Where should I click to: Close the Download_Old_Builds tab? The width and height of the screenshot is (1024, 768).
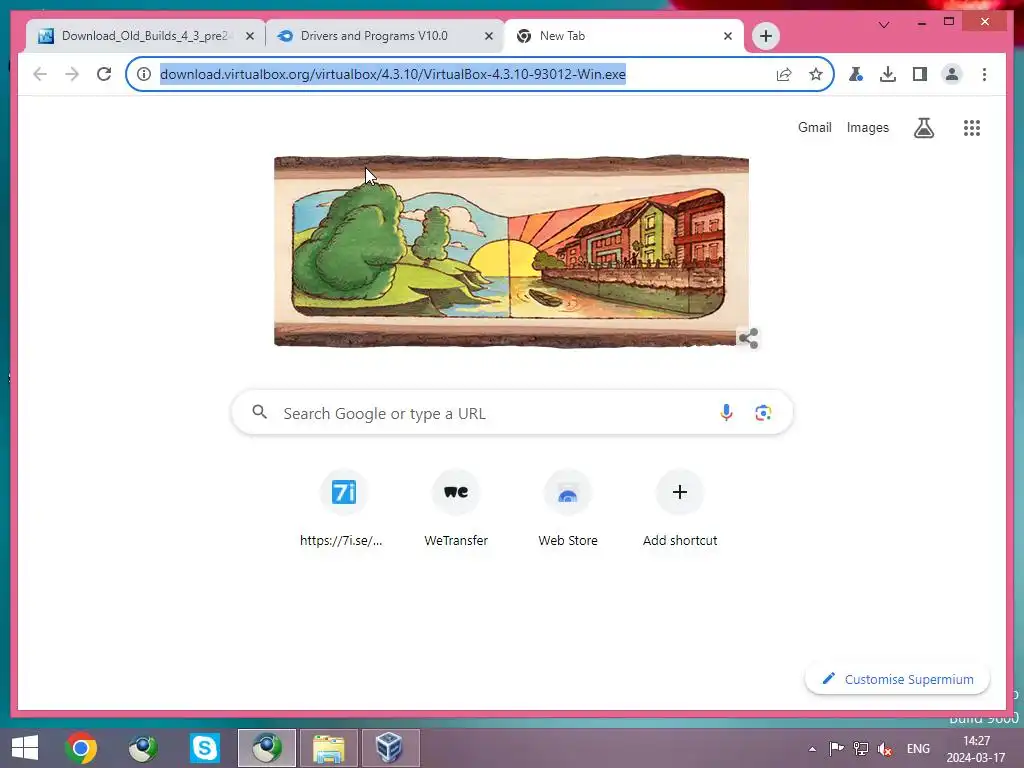[249, 36]
